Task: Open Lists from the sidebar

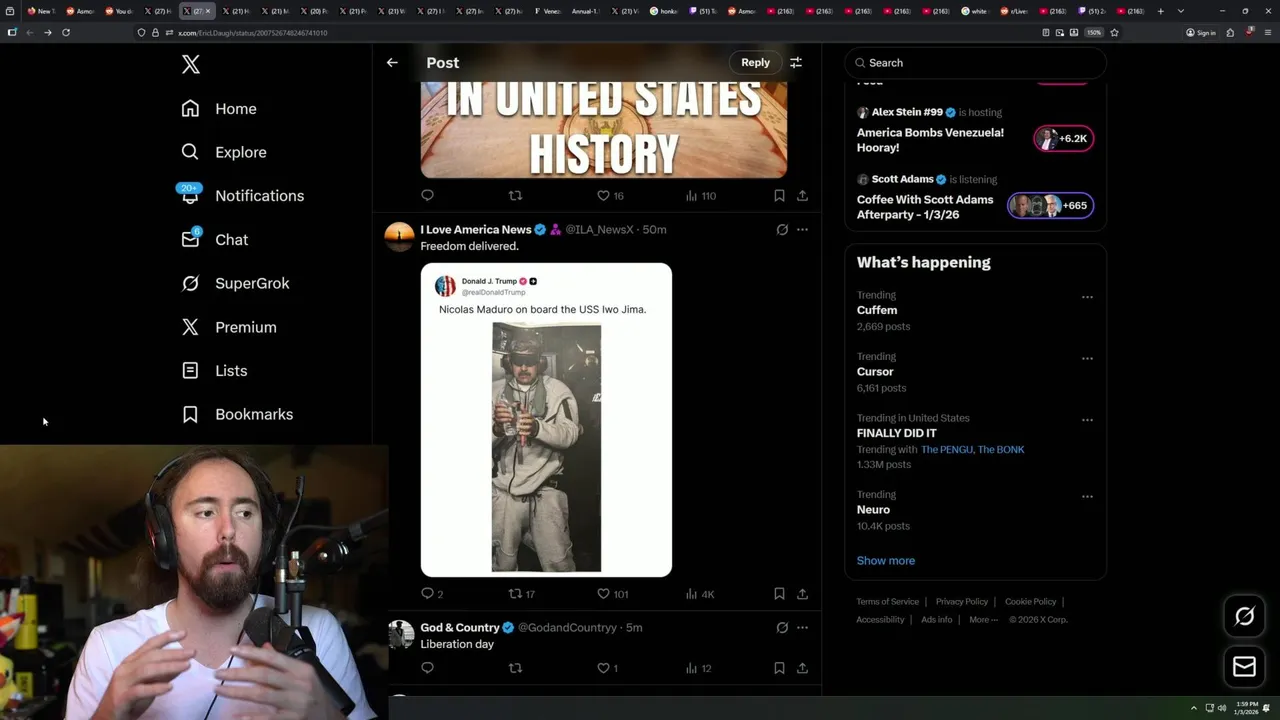Action: [214, 371]
